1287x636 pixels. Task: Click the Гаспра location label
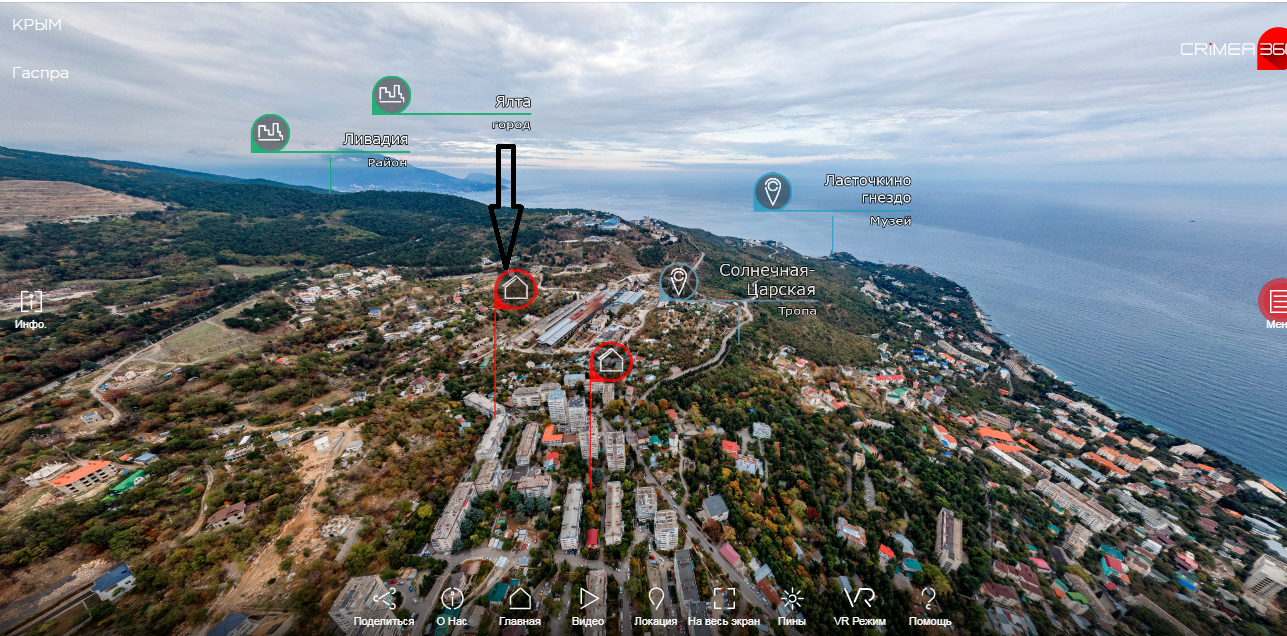point(41,73)
